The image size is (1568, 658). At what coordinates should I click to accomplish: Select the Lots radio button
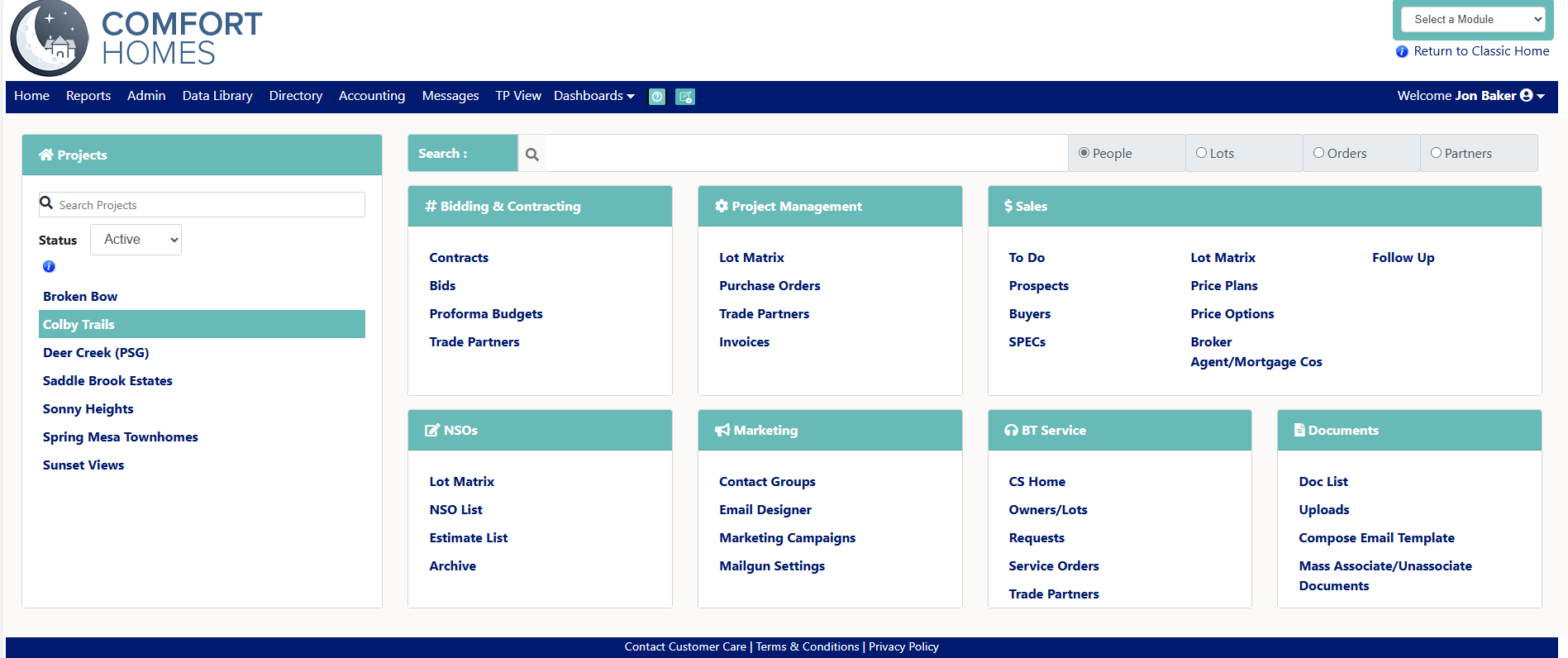(x=1201, y=153)
